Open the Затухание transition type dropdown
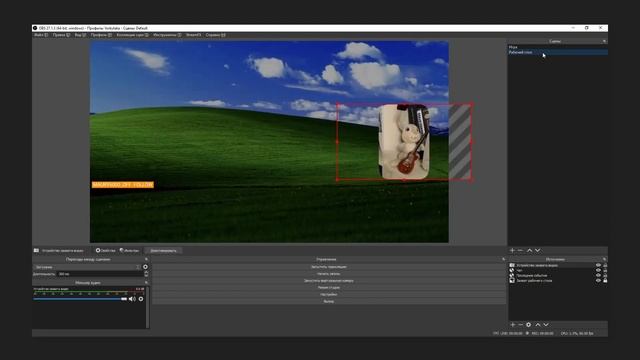The image size is (640, 360). (87, 267)
